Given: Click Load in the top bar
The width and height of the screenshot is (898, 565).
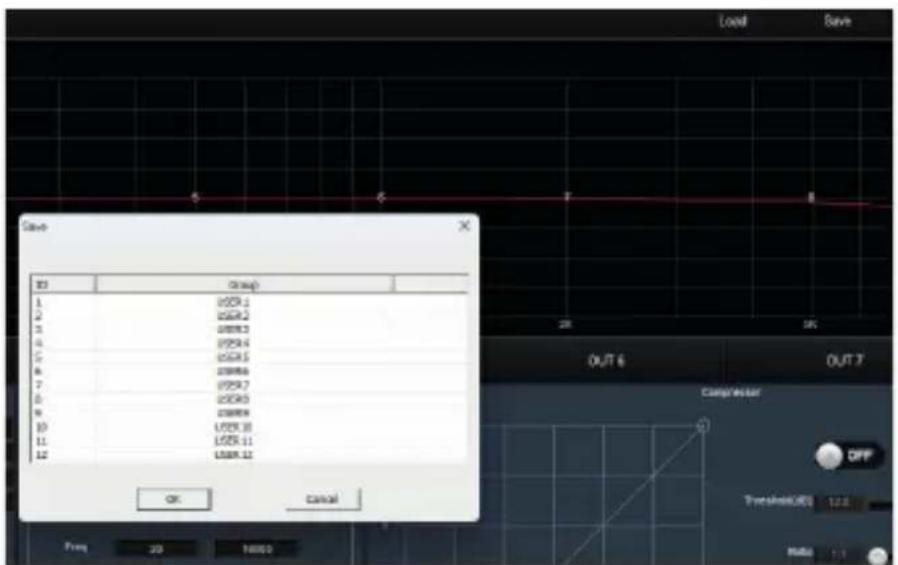Looking at the screenshot, I should pyautogui.click(x=733, y=22).
